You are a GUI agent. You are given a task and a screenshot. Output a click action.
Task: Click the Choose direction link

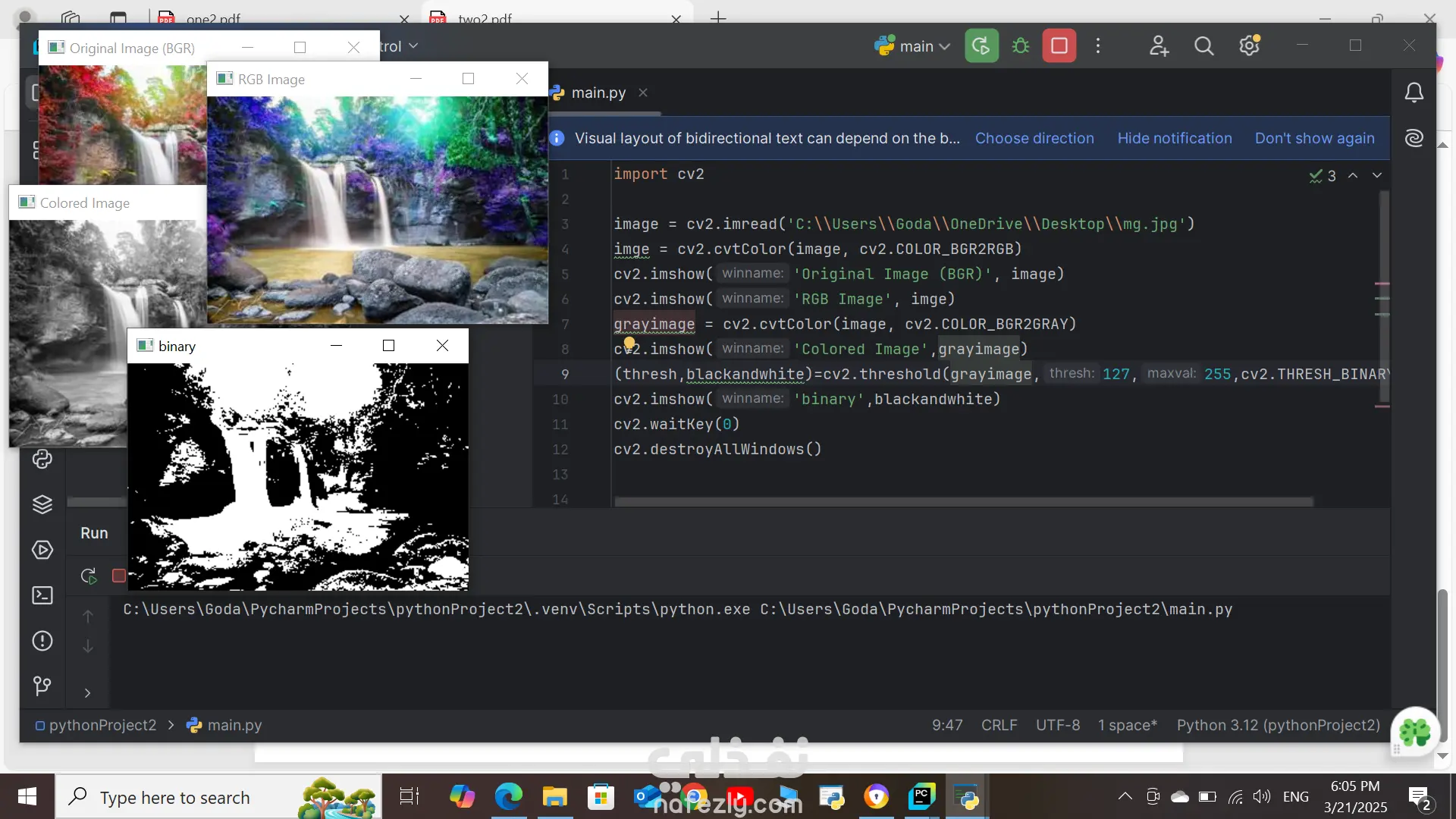pos(1034,138)
